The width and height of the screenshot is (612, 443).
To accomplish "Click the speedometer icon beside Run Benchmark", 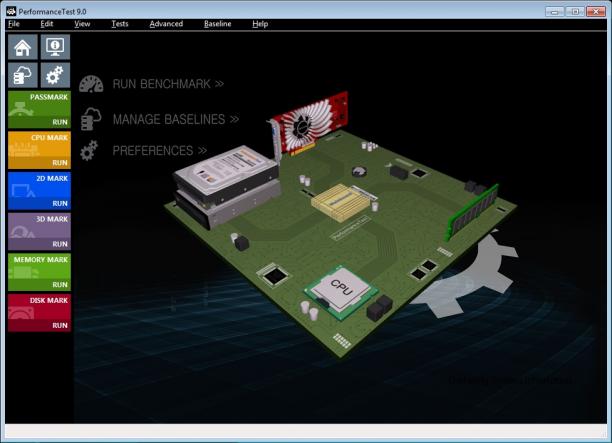I will pyautogui.click(x=91, y=84).
